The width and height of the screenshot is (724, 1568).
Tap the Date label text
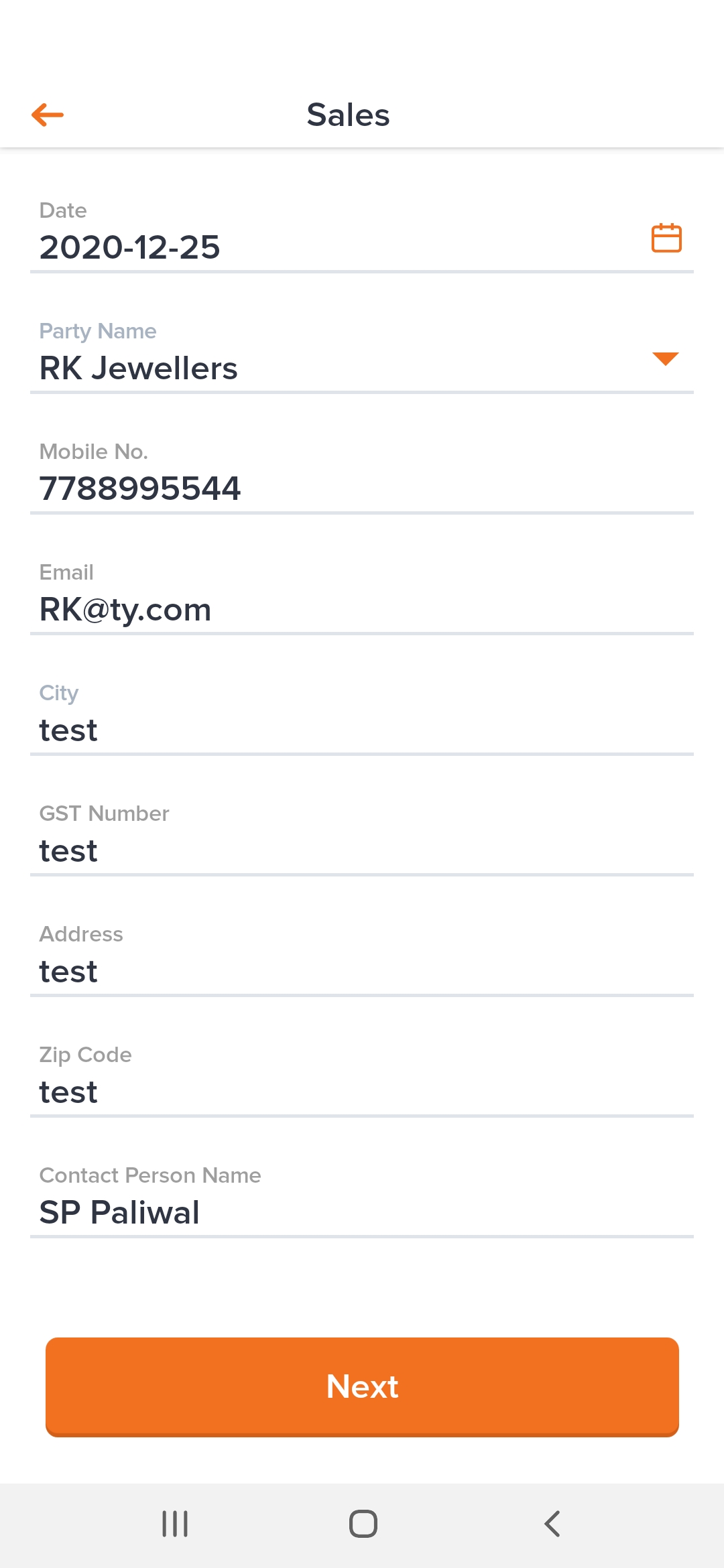[x=63, y=210]
